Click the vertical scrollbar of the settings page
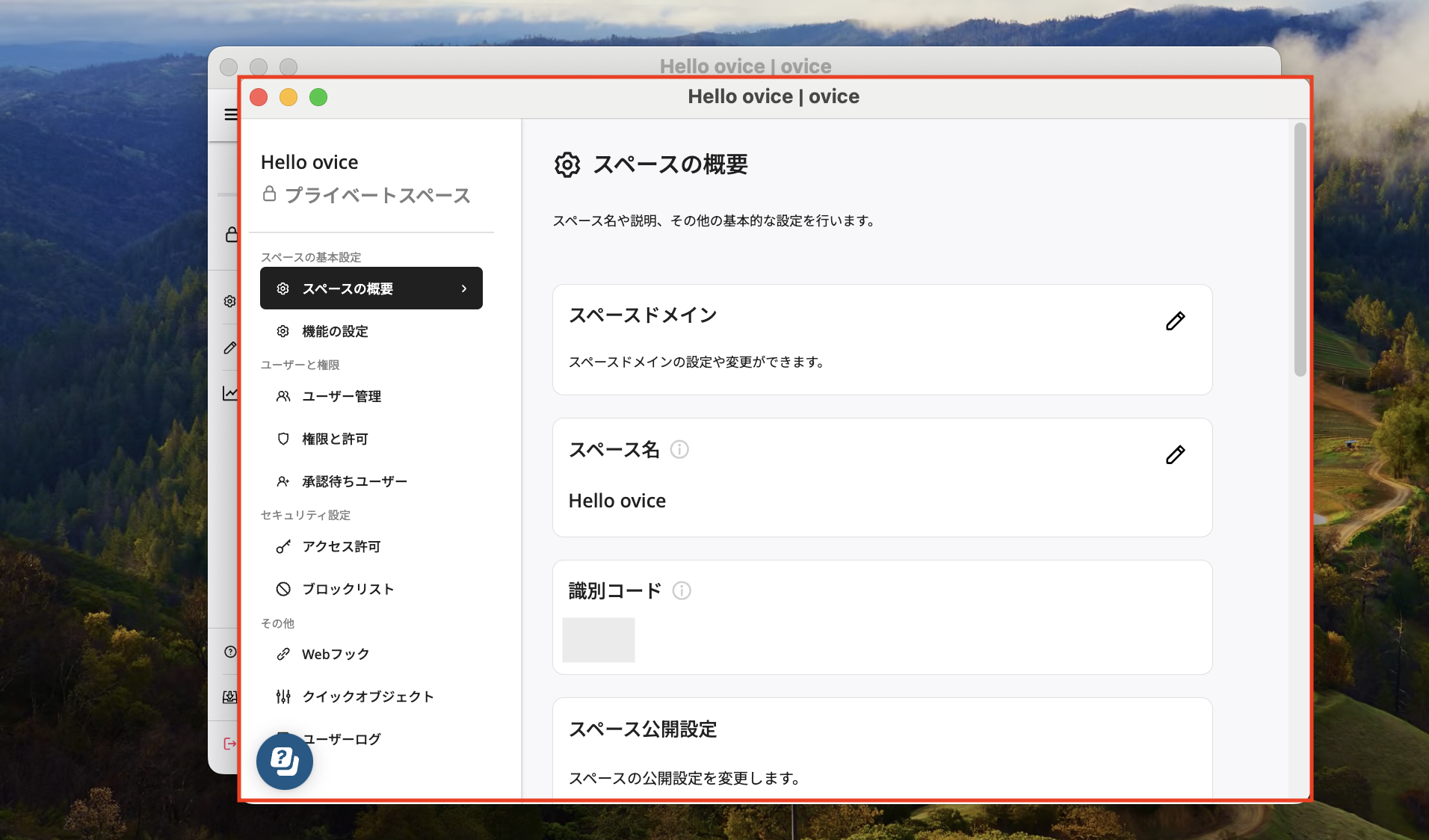The image size is (1429, 840). pos(1300,250)
